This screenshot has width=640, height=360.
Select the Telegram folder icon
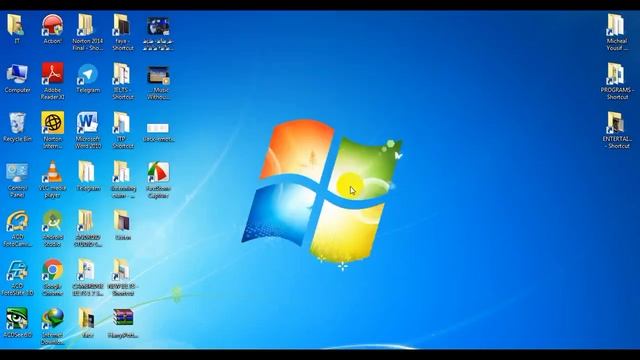click(x=88, y=176)
